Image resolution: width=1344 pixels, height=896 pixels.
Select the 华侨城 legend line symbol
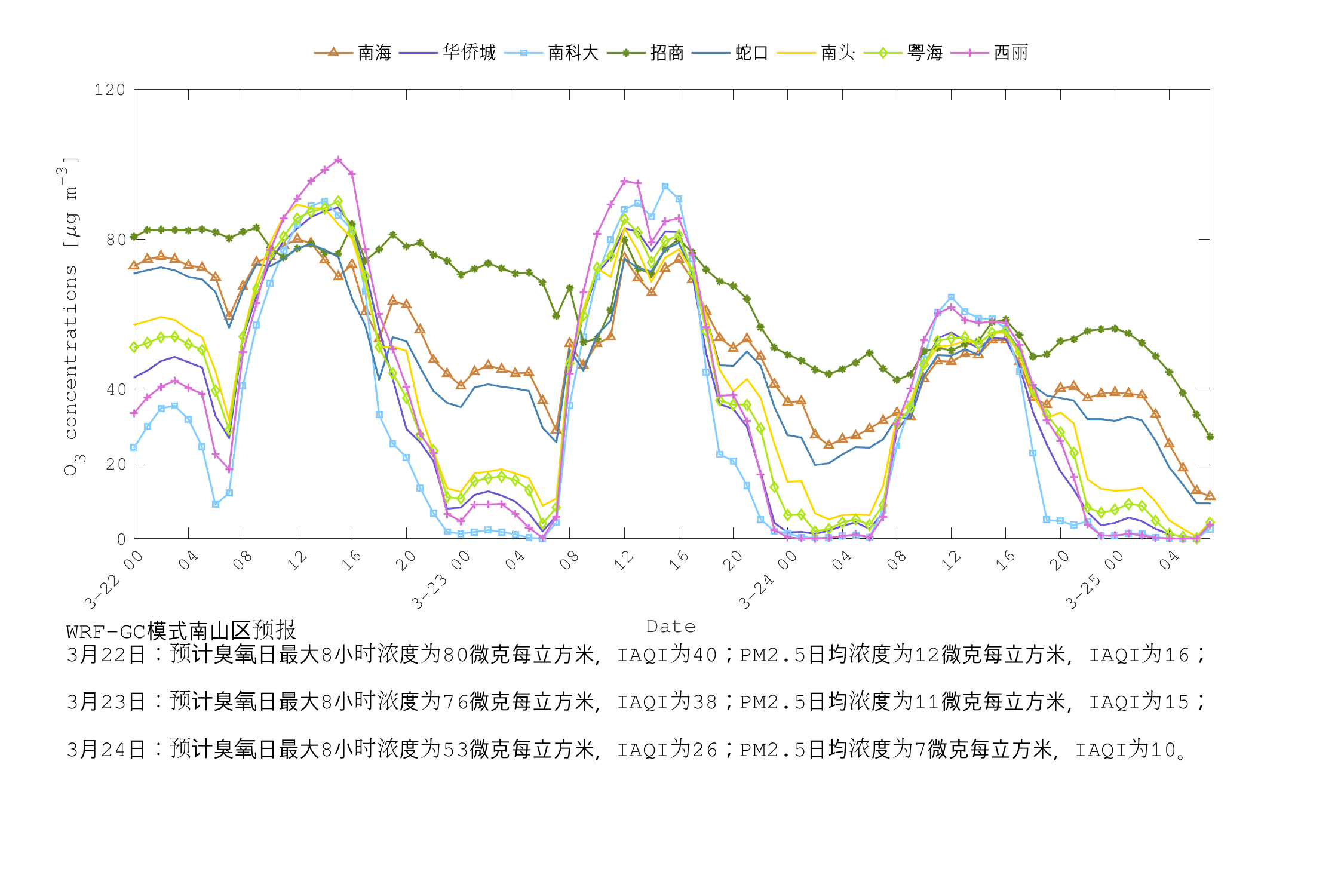[x=420, y=53]
